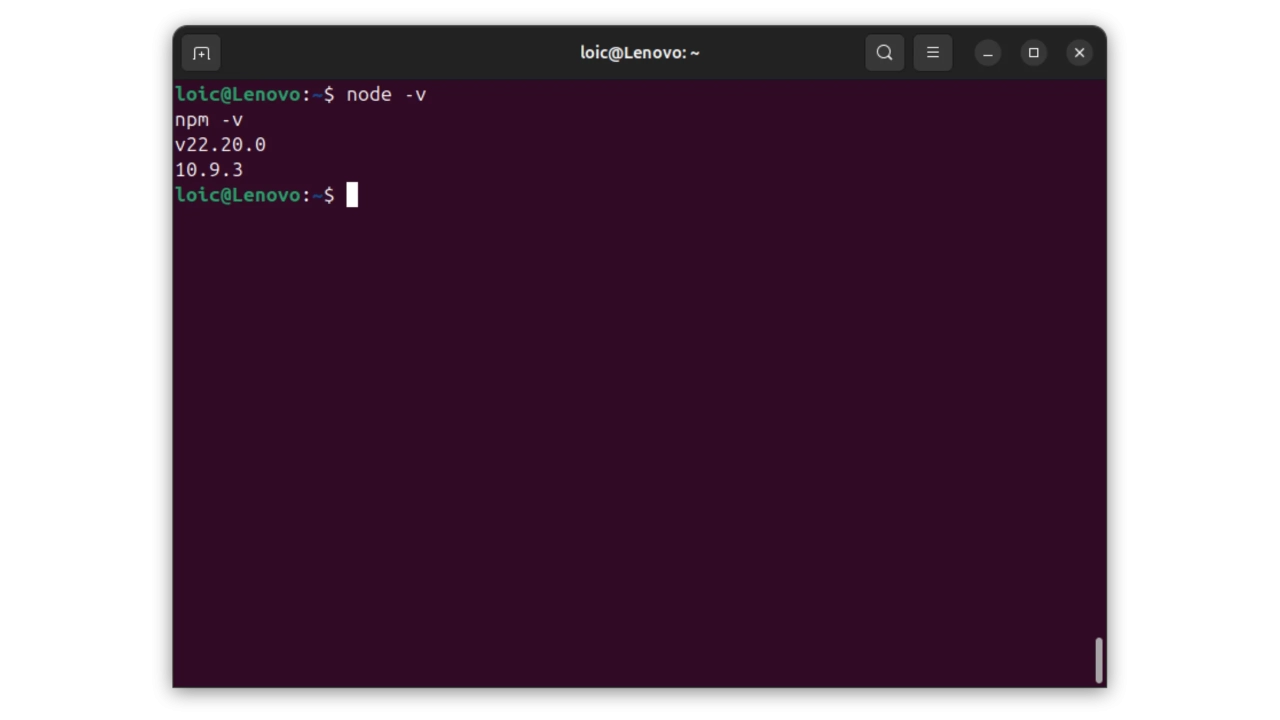Minimize the terminal window
Screen dimensions: 1280x720
pyautogui.click(x=988, y=53)
